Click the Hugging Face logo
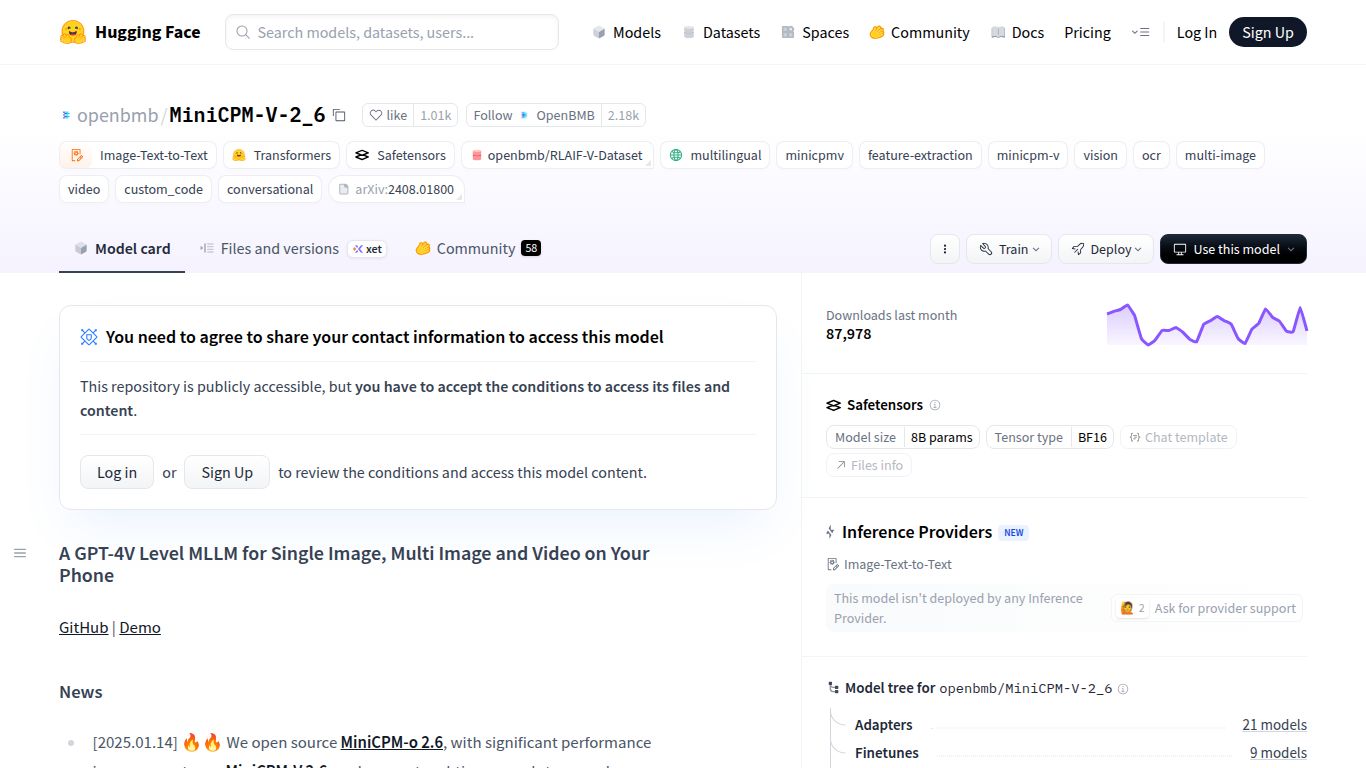This screenshot has width=1366, height=768. (130, 31)
